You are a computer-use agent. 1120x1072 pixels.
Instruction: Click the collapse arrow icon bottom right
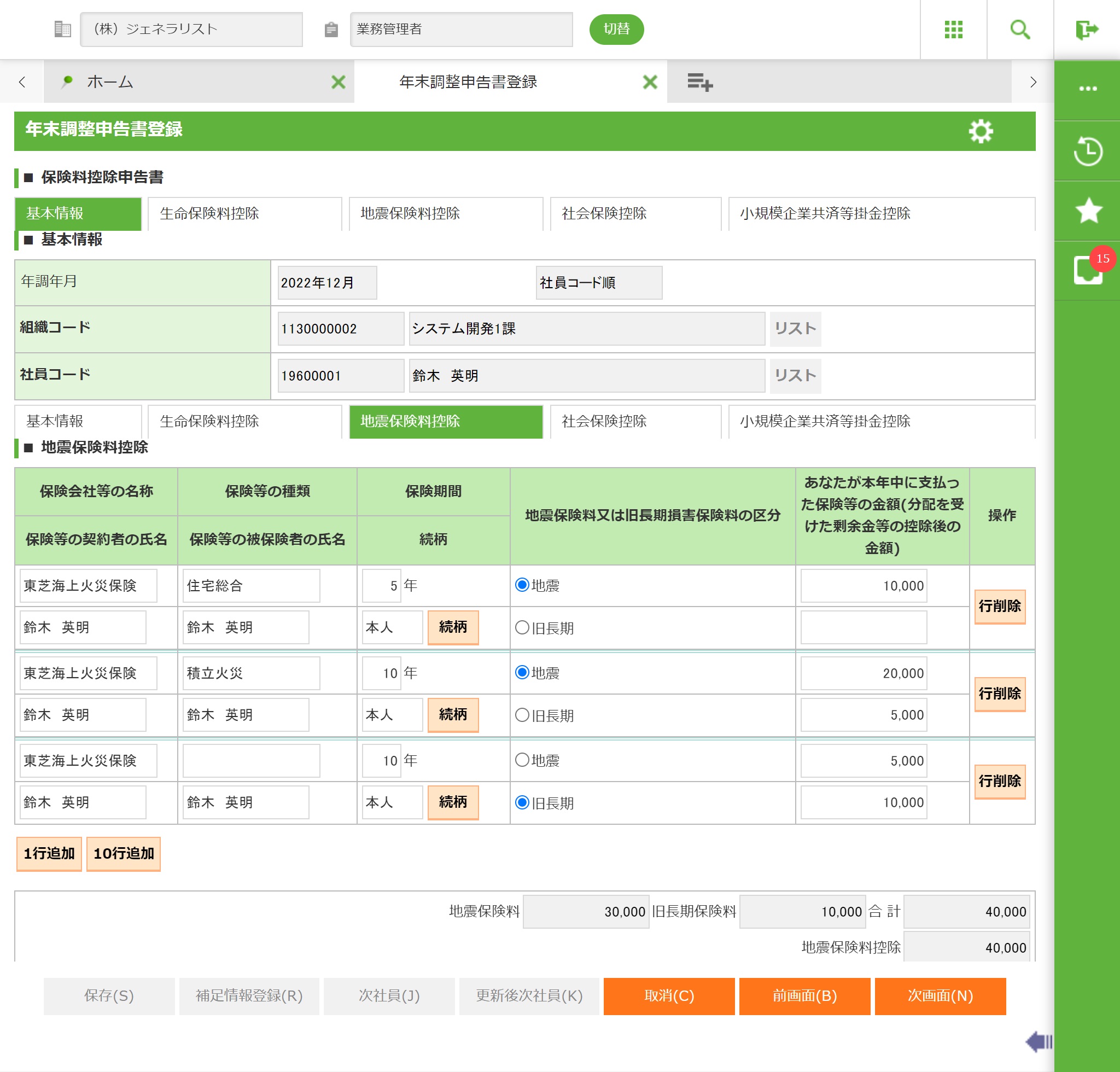(1039, 1042)
